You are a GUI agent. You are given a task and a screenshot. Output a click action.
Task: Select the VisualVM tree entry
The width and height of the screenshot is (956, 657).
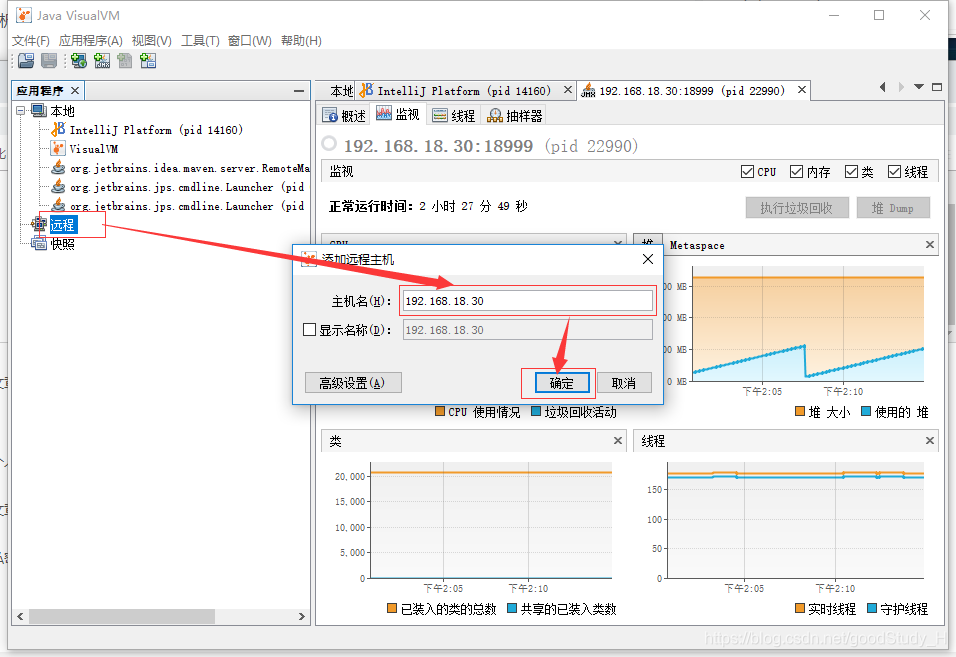[94, 148]
